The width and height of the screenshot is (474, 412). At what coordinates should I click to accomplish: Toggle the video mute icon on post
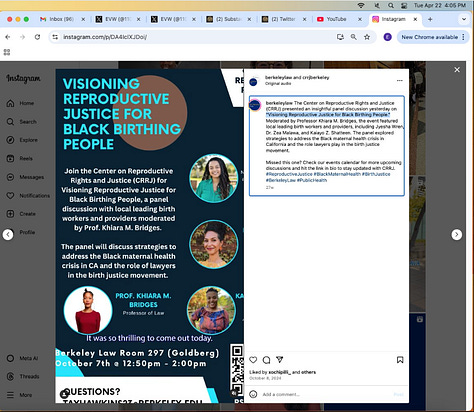click(x=235, y=393)
